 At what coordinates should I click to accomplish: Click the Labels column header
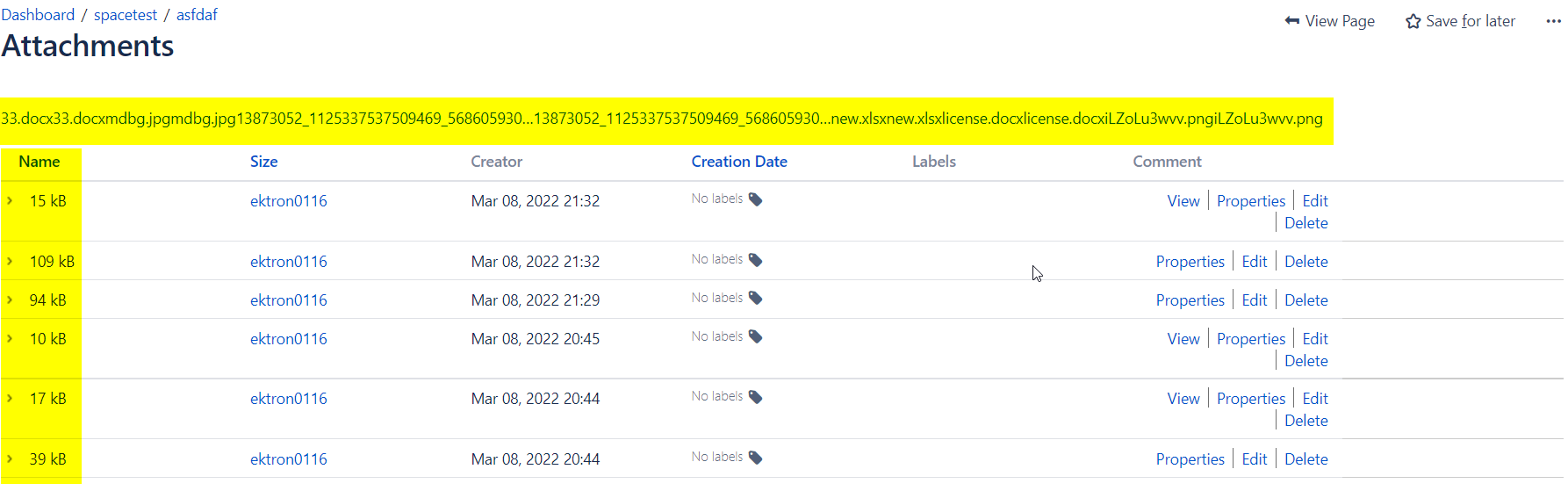[934, 162]
